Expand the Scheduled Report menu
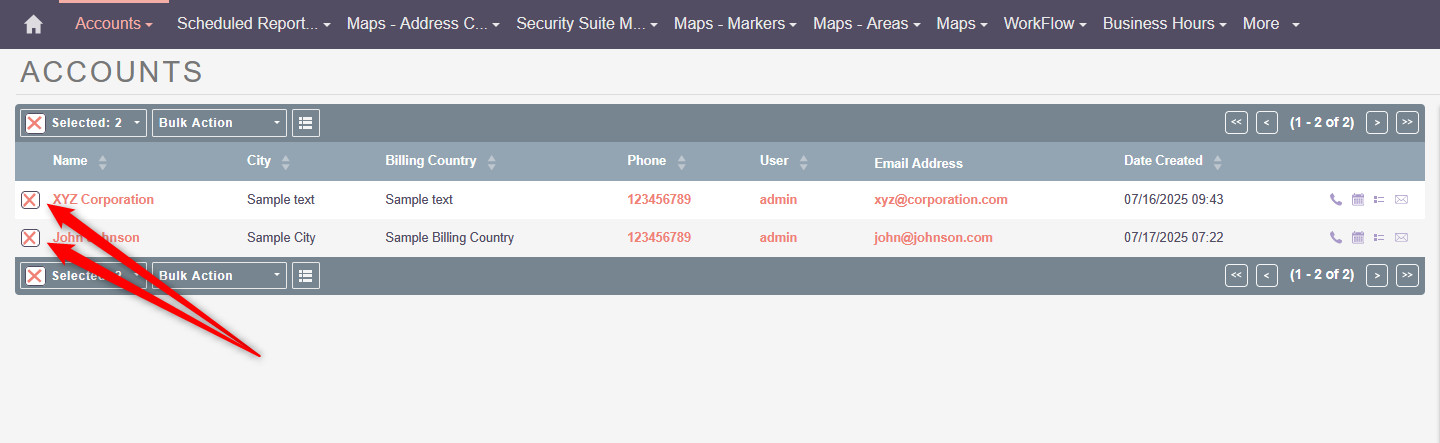Screen dimensions: 1440x443 (254, 24)
